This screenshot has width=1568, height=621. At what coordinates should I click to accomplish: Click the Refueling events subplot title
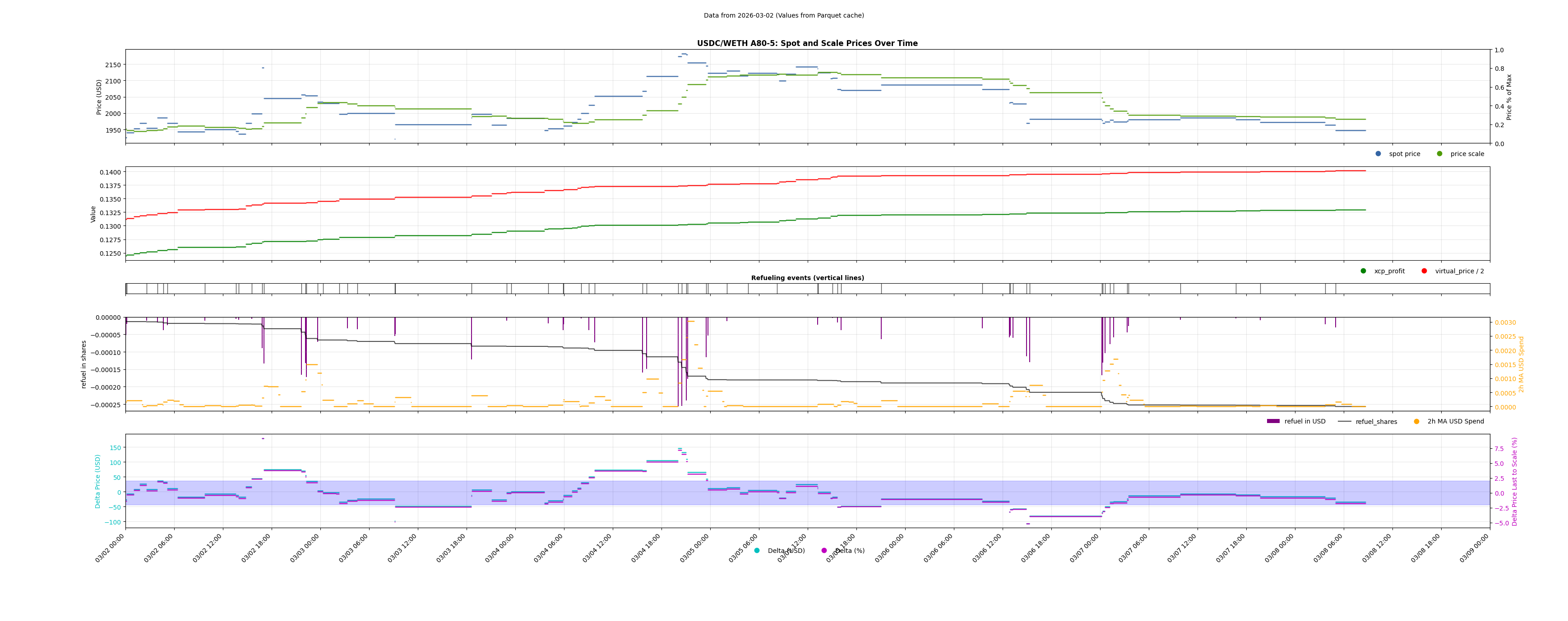(x=807, y=278)
